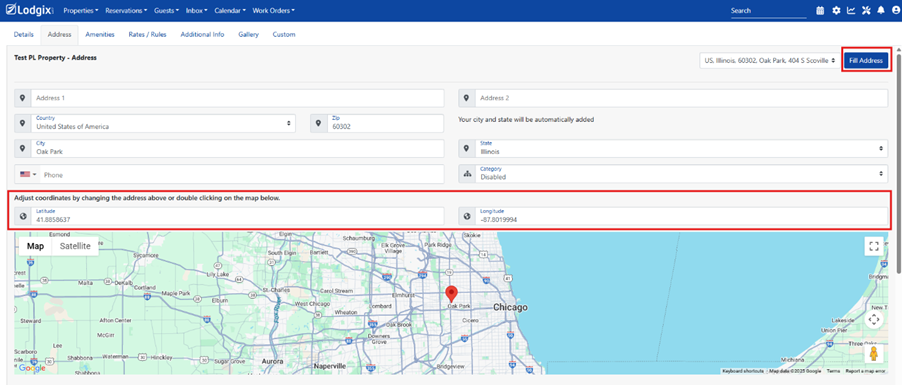This screenshot has width=902, height=385.
Task: Click Report a map error link
Action: [x=866, y=371]
